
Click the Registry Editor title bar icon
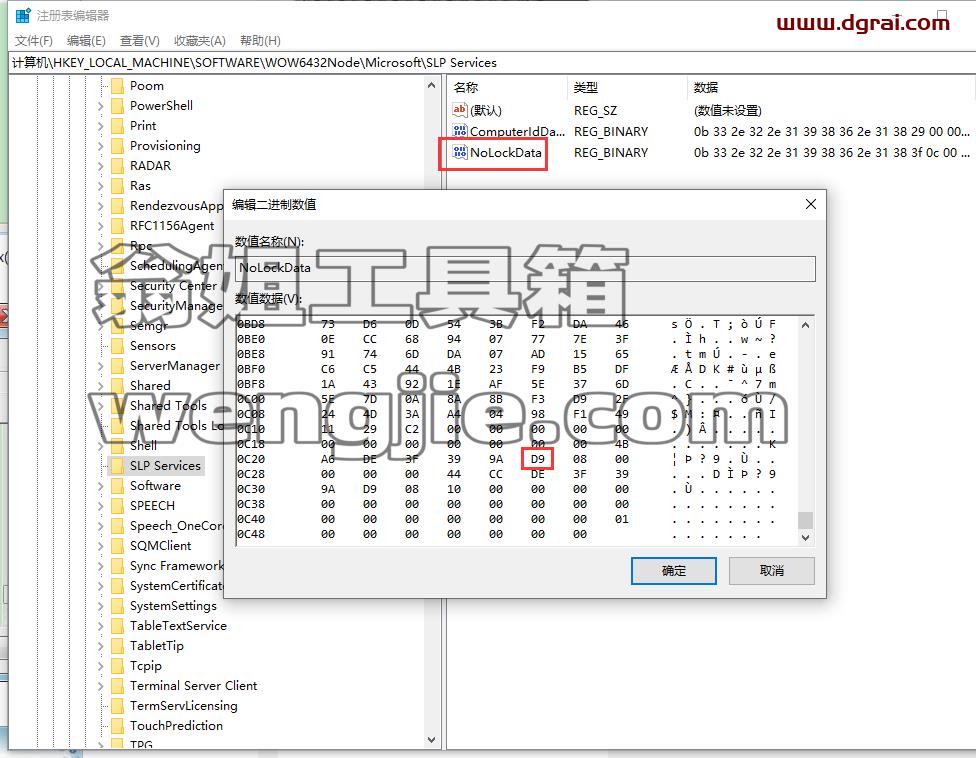point(23,16)
